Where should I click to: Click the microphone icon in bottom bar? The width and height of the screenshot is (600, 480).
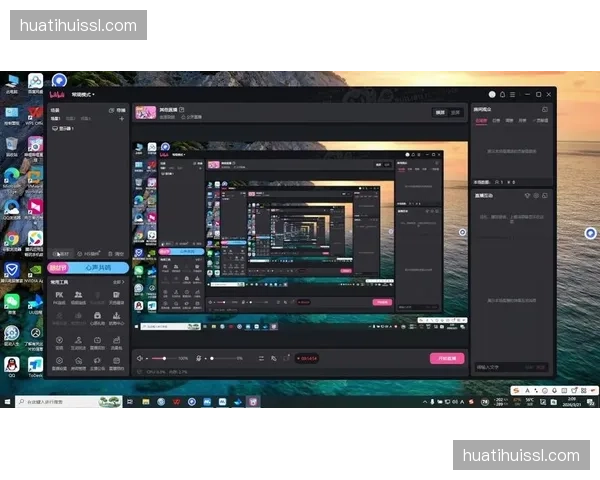(x=200, y=358)
